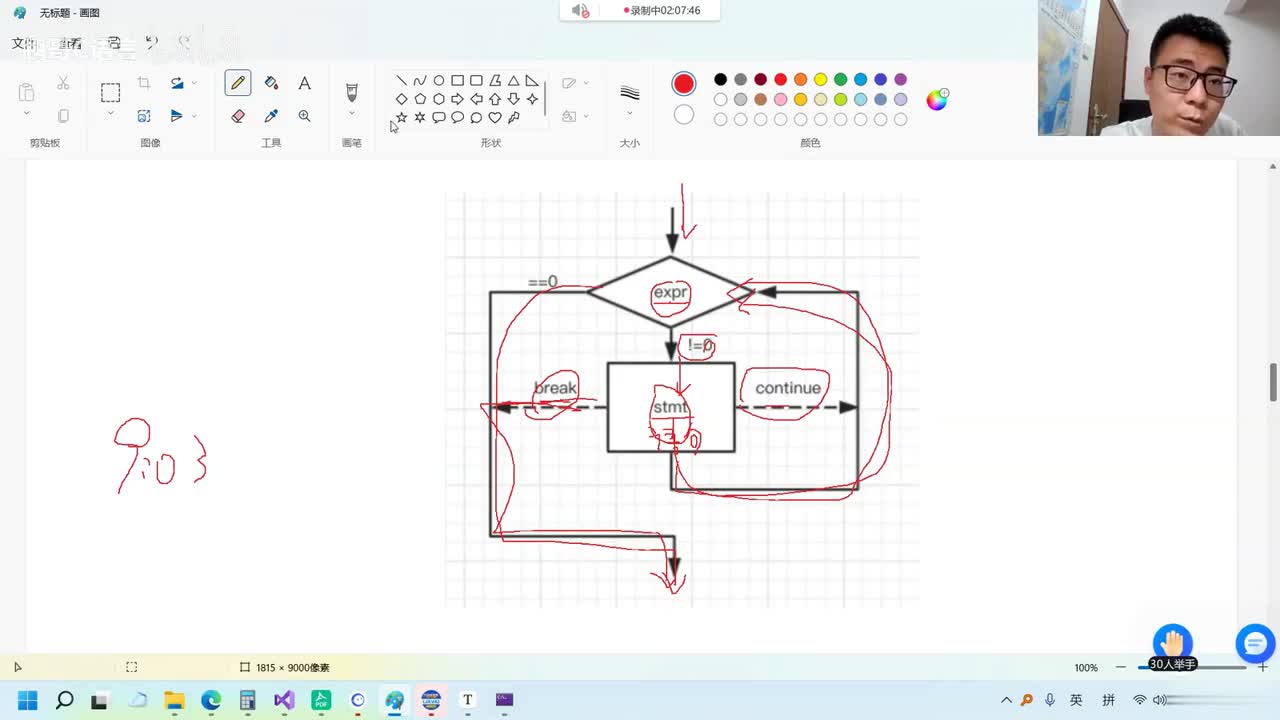Select the Pencil tool
The width and height of the screenshot is (1280, 720).
pos(238,83)
